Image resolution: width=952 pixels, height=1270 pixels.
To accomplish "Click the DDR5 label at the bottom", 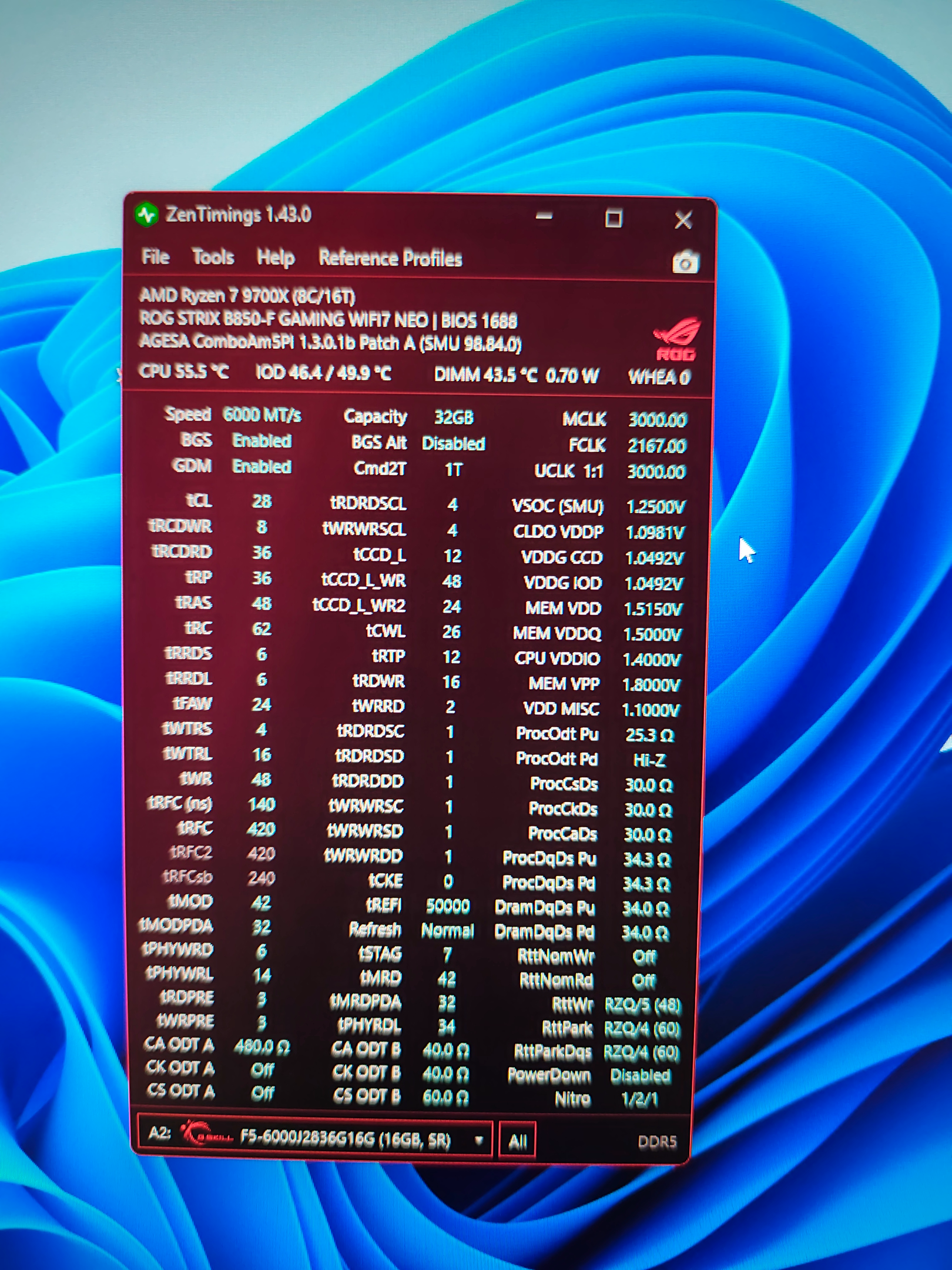I will [x=657, y=1141].
